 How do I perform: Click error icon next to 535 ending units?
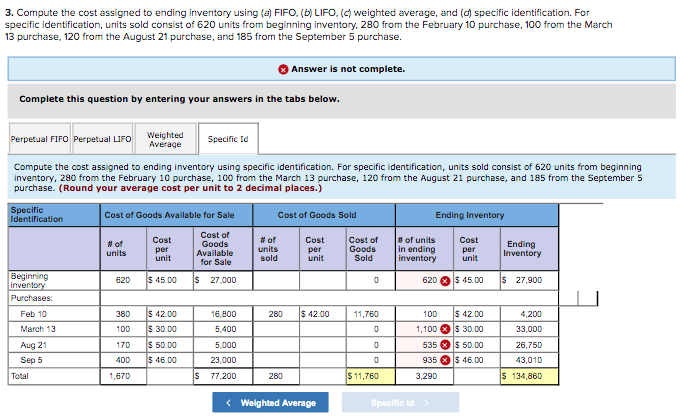[x=445, y=345]
